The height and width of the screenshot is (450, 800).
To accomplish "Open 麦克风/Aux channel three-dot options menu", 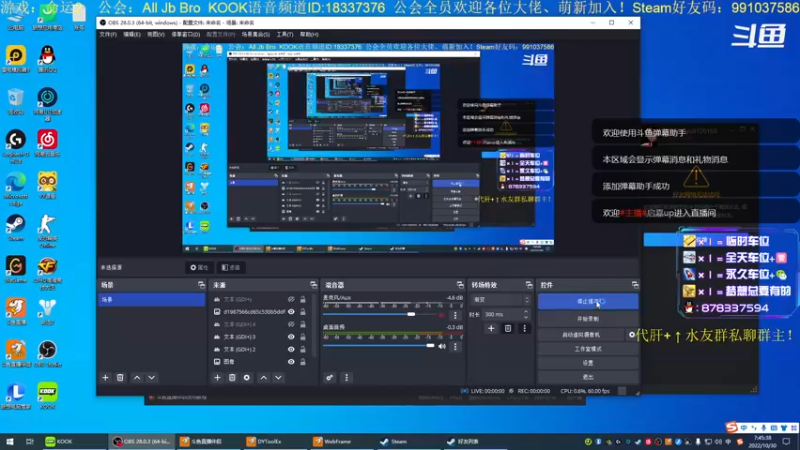I will 455,316.
